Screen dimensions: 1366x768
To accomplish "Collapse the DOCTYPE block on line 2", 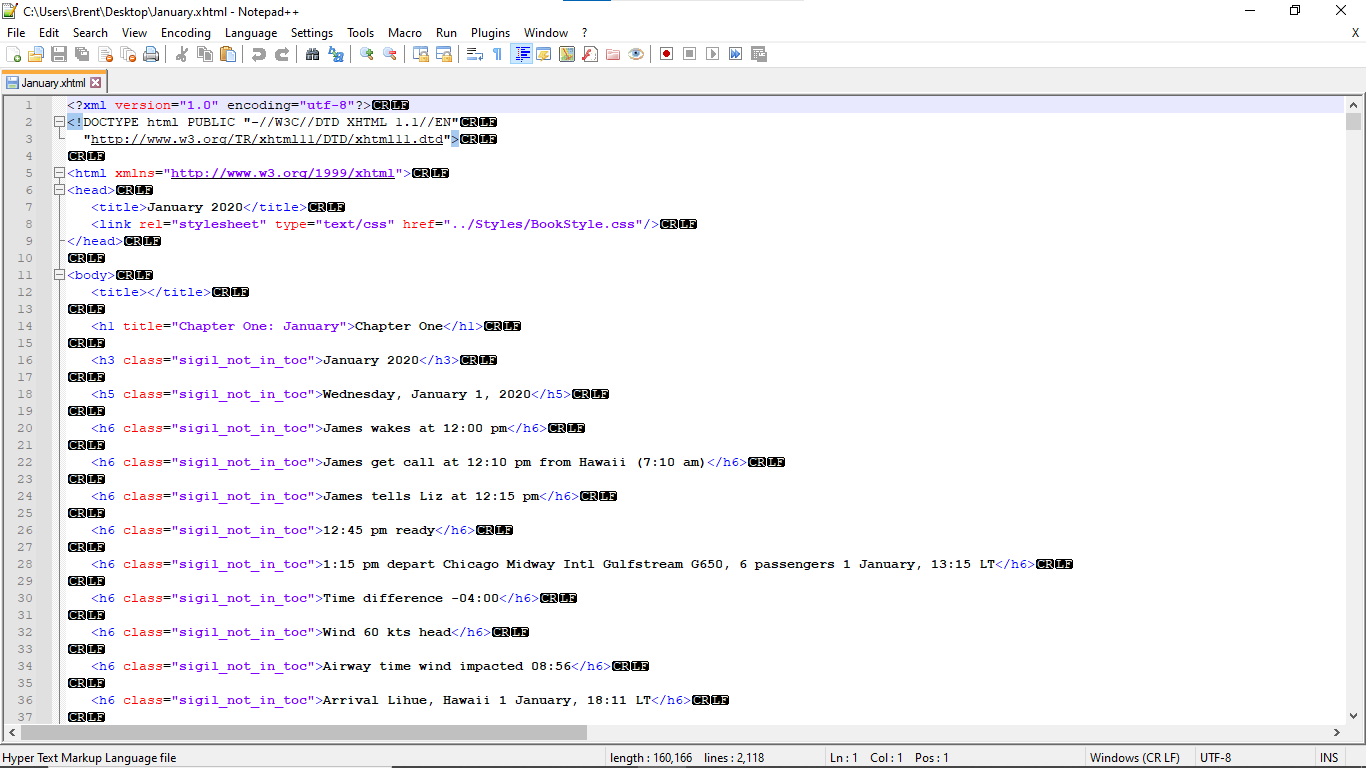I will coord(59,122).
